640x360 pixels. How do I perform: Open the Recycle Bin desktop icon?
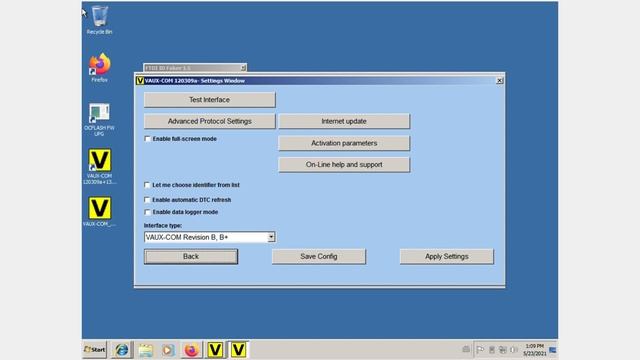click(x=99, y=20)
